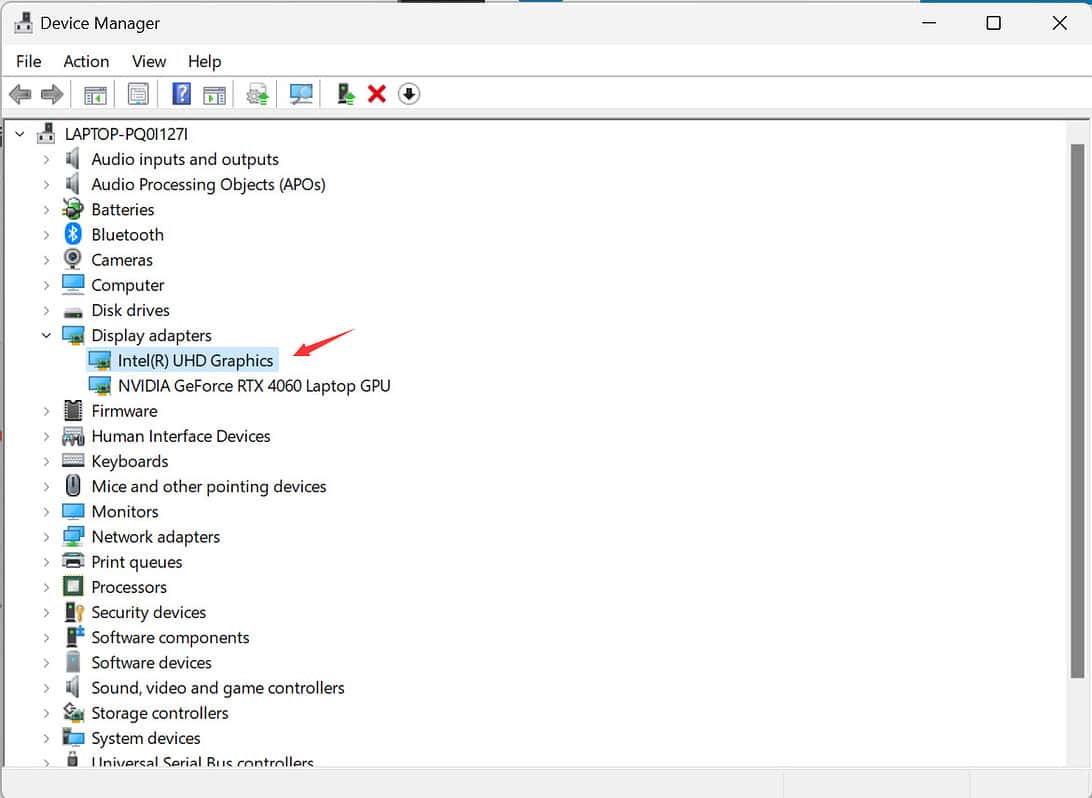The height and width of the screenshot is (798, 1092).
Task: Select the "Intel(R) UHD Graphics" device label
Action: tap(195, 361)
